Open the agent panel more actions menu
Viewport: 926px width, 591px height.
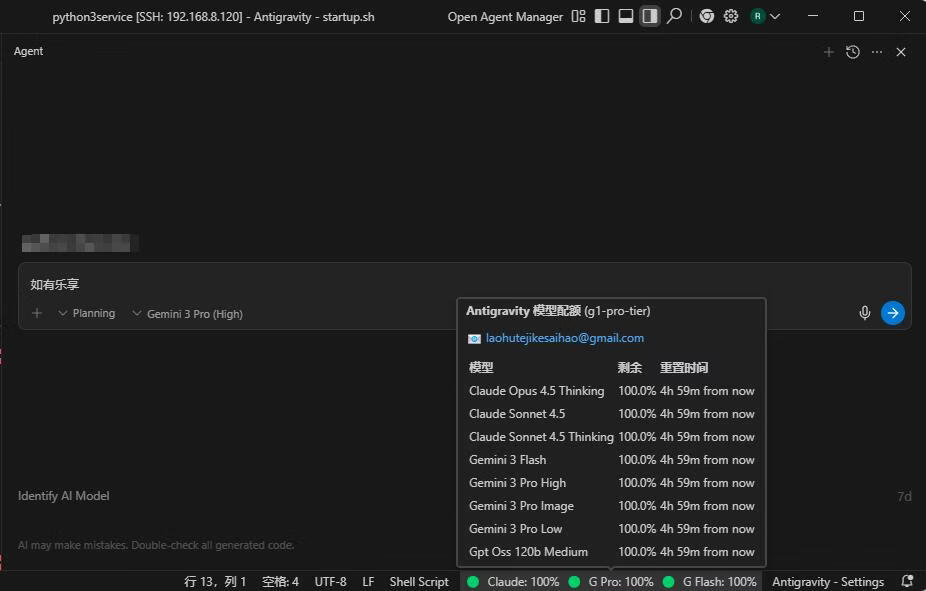click(x=877, y=52)
